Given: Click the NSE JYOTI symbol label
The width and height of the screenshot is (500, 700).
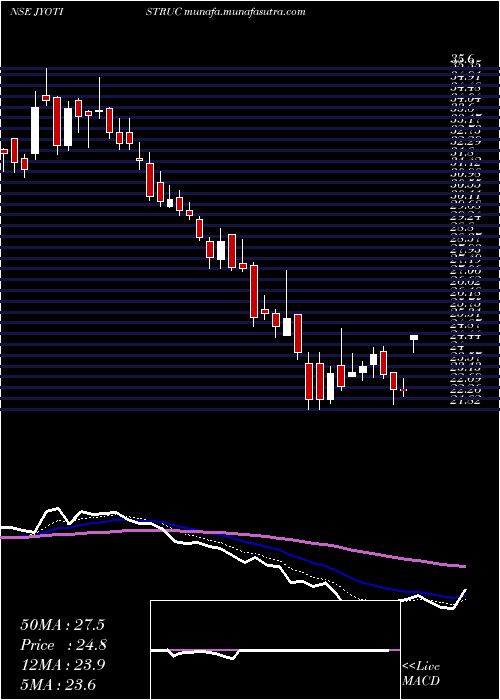Looking at the screenshot, I should (37, 12).
